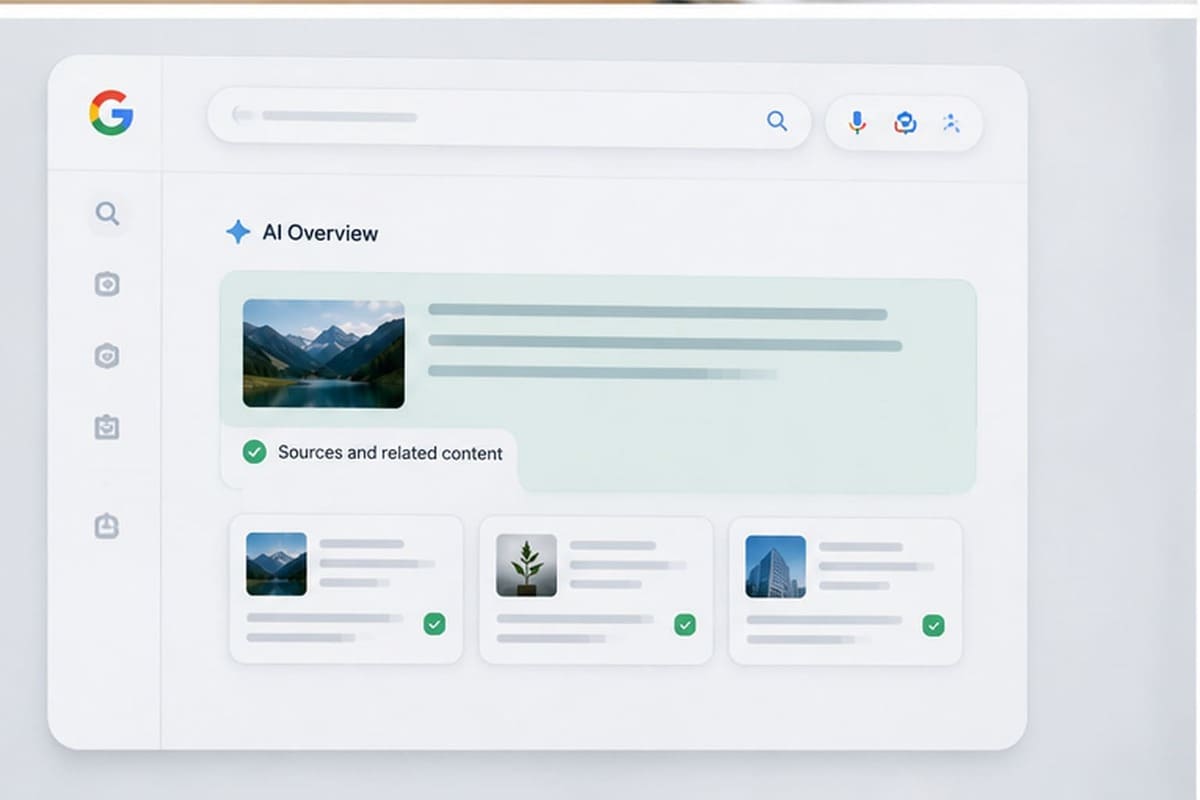The image size is (1200, 800).
Task: Start voice search with microphone icon
Action: 857,122
